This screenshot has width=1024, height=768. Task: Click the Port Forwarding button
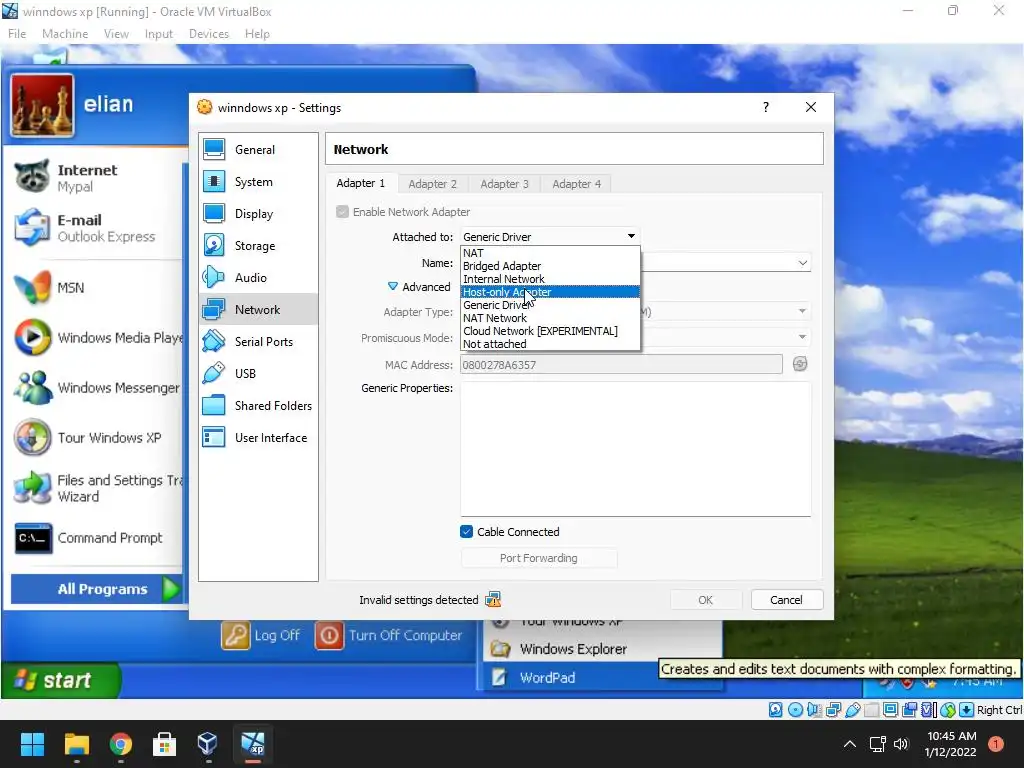[539, 558]
